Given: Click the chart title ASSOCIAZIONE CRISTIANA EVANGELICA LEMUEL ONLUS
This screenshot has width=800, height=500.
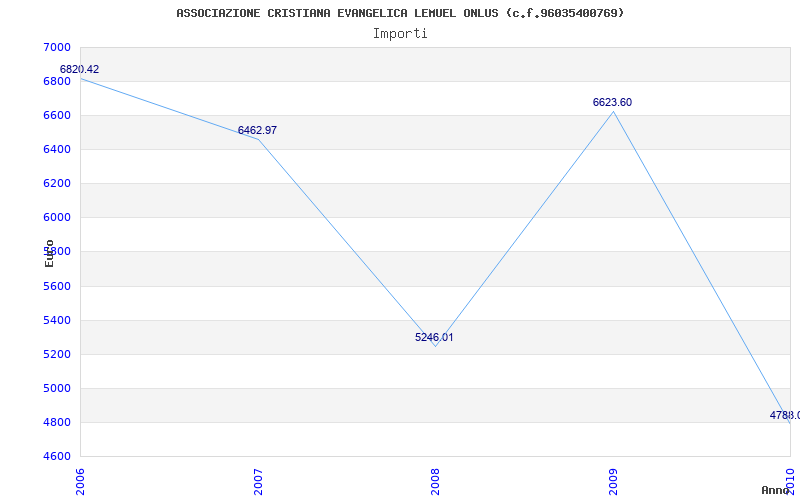Looking at the screenshot, I should click(x=400, y=13).
